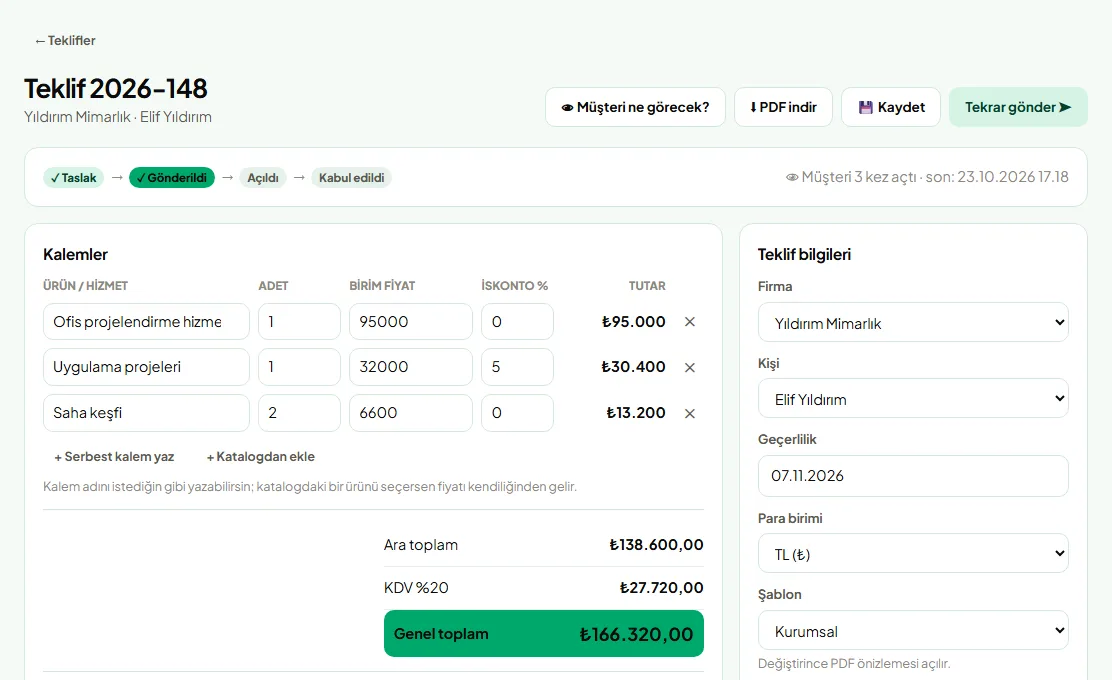1112x680 pixels.
Task: Remove the Uygulama projeleri line item
Action: tap(689, 367)
